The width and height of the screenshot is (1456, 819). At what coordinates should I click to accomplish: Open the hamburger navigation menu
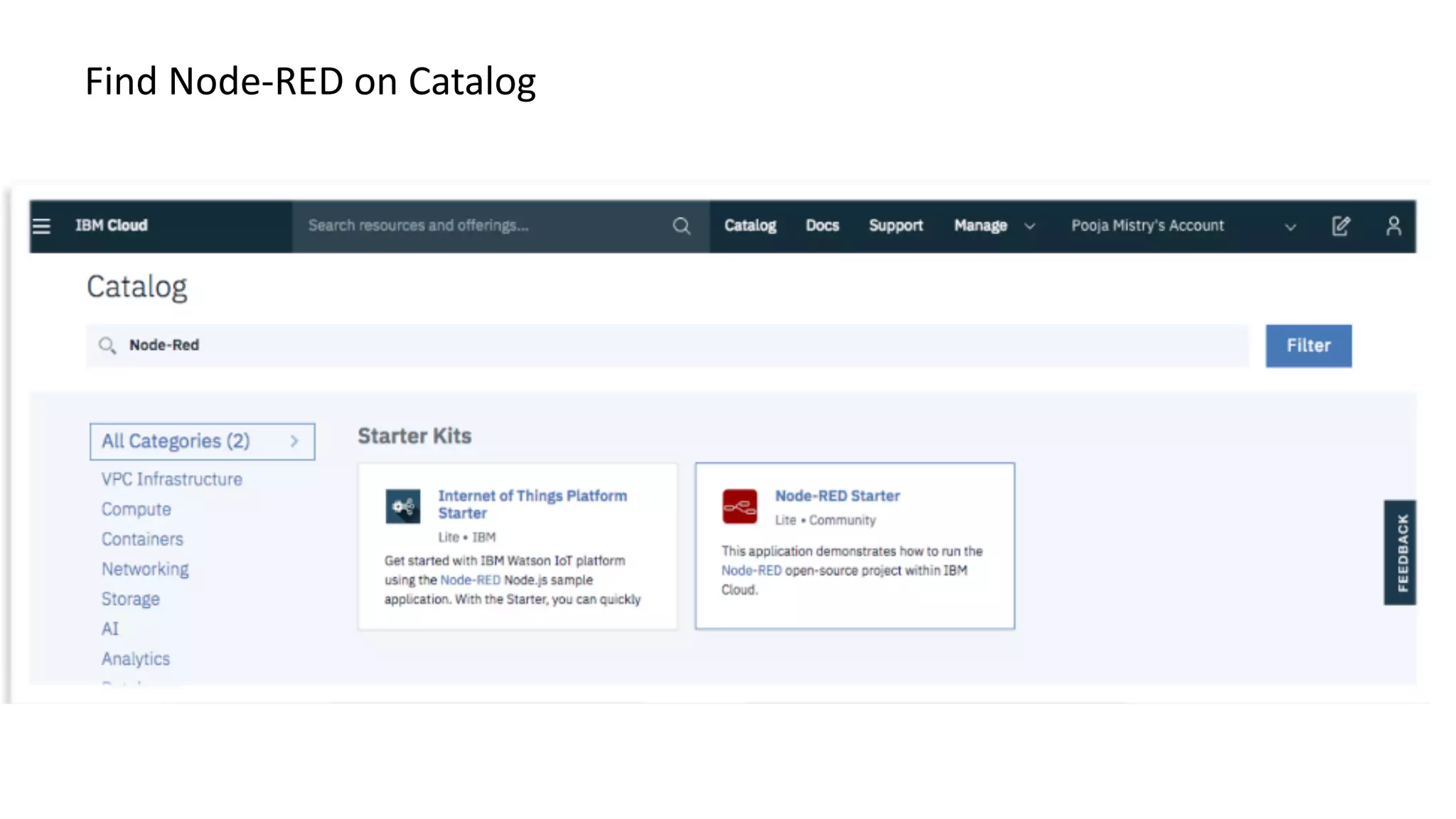click(x=42, y=226)
